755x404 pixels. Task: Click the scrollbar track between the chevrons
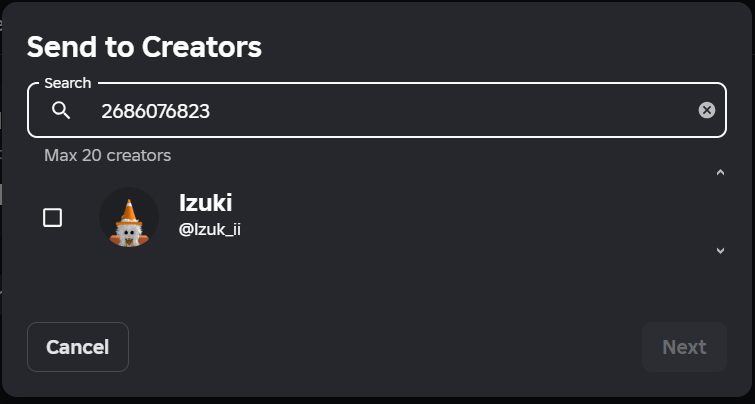coord(720,211)
